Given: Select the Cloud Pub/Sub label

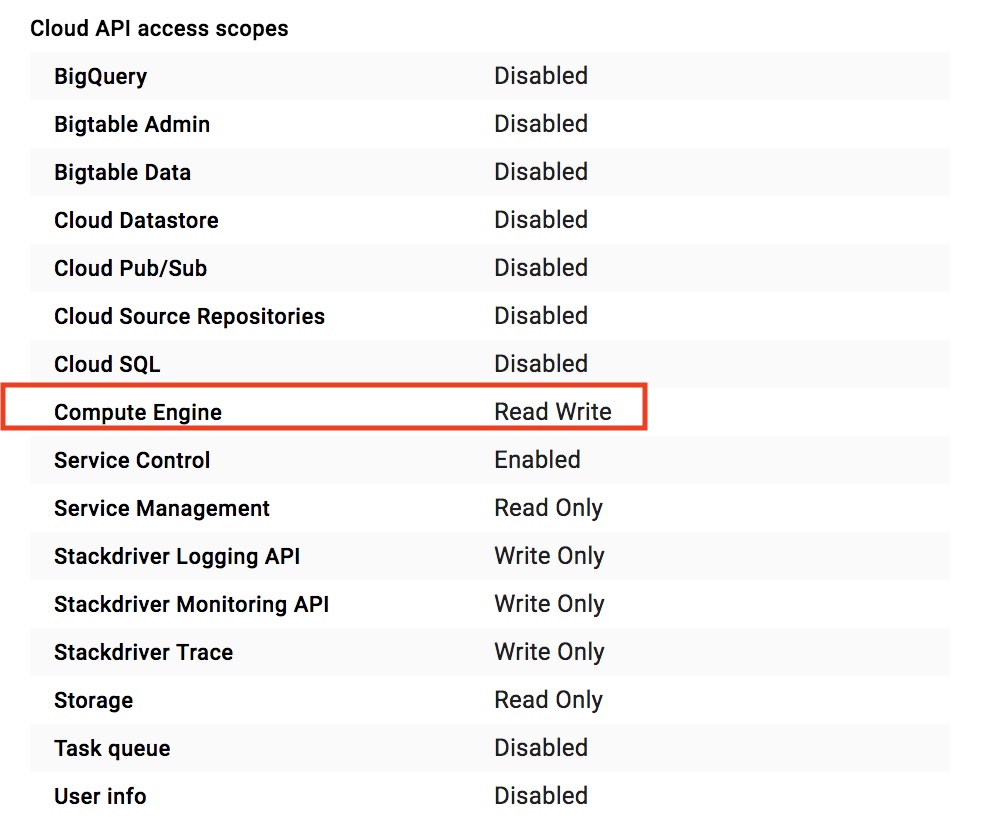Looking at the screenshot, I should (x=131, y=268).
